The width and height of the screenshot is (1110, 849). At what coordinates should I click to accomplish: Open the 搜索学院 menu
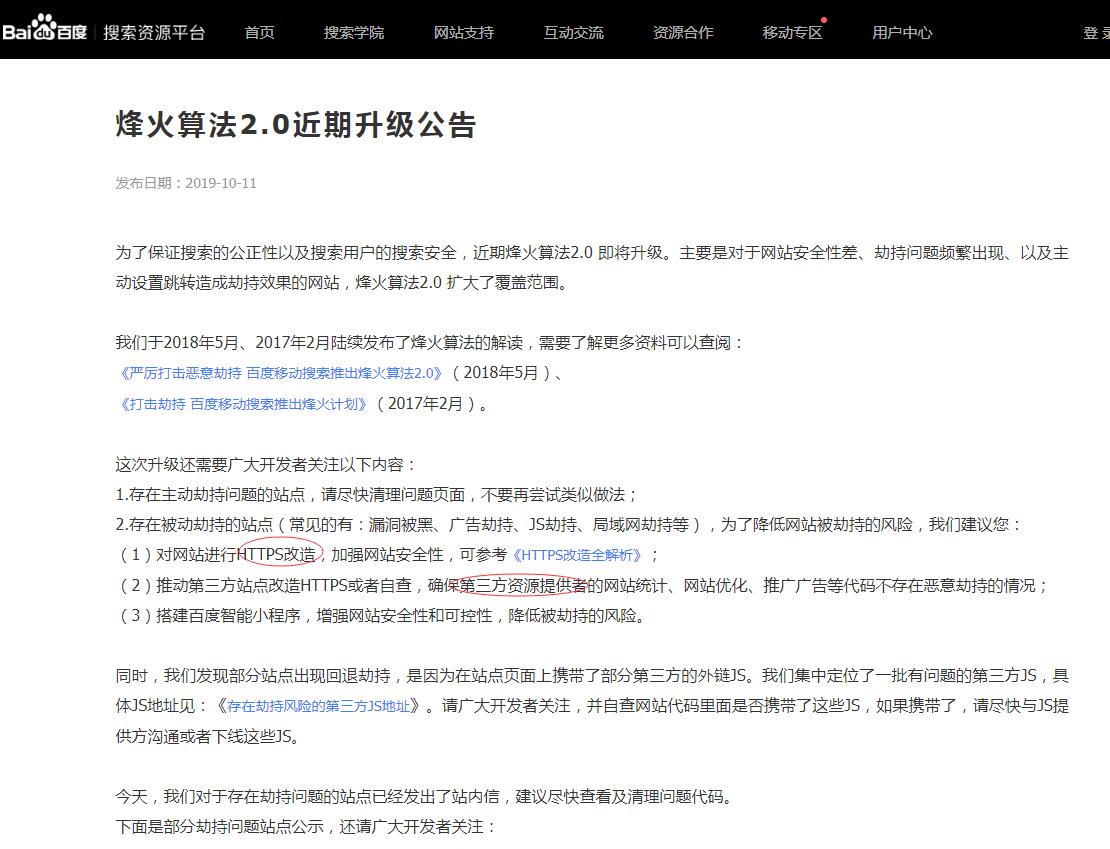[x=353, y=32]
